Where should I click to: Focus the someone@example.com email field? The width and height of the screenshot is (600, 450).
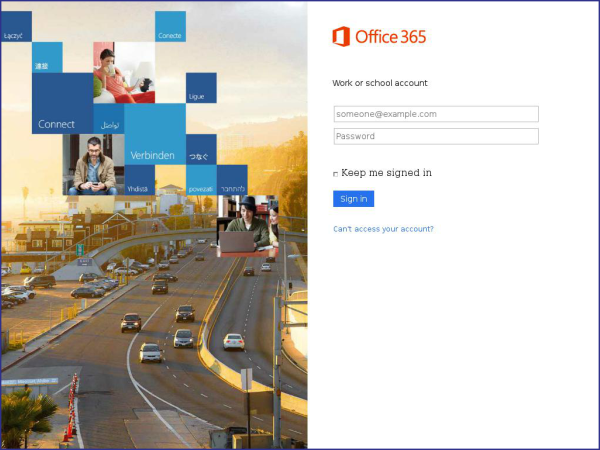[x=436, y=114]
